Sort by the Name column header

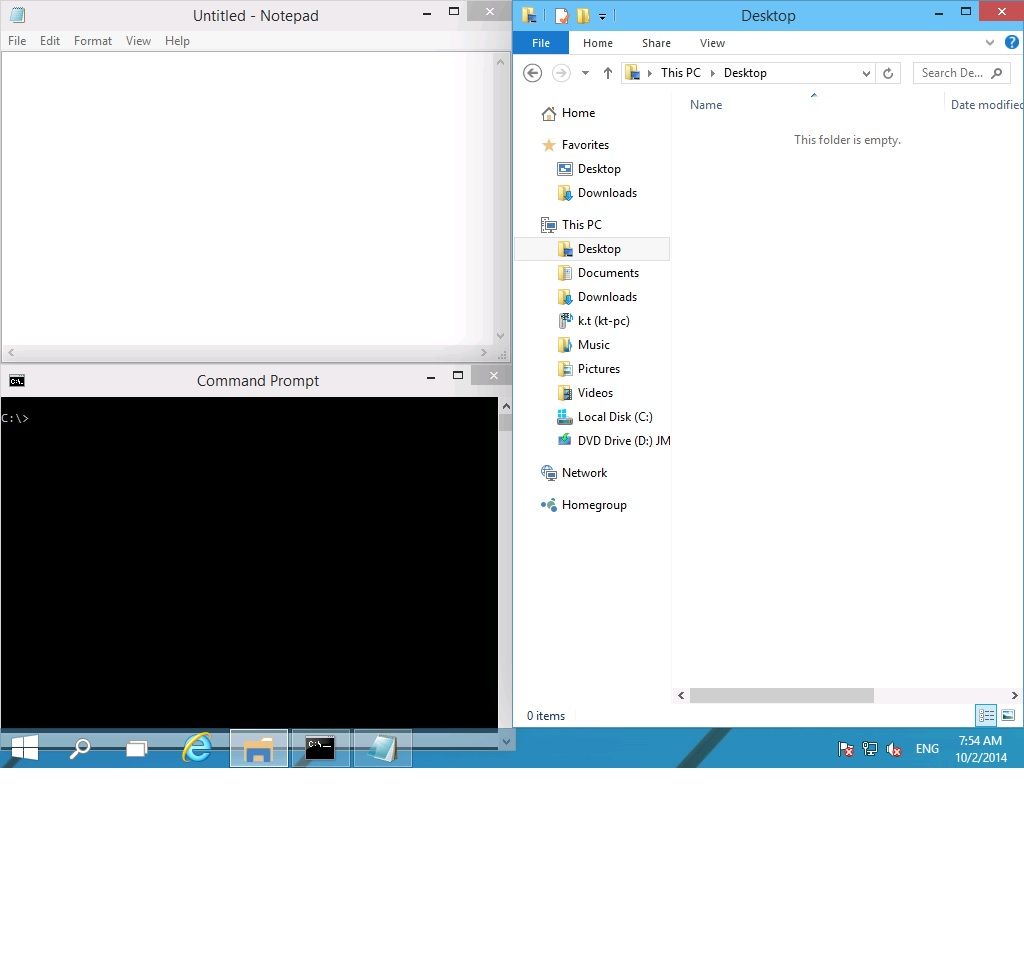tap(706, 104)
